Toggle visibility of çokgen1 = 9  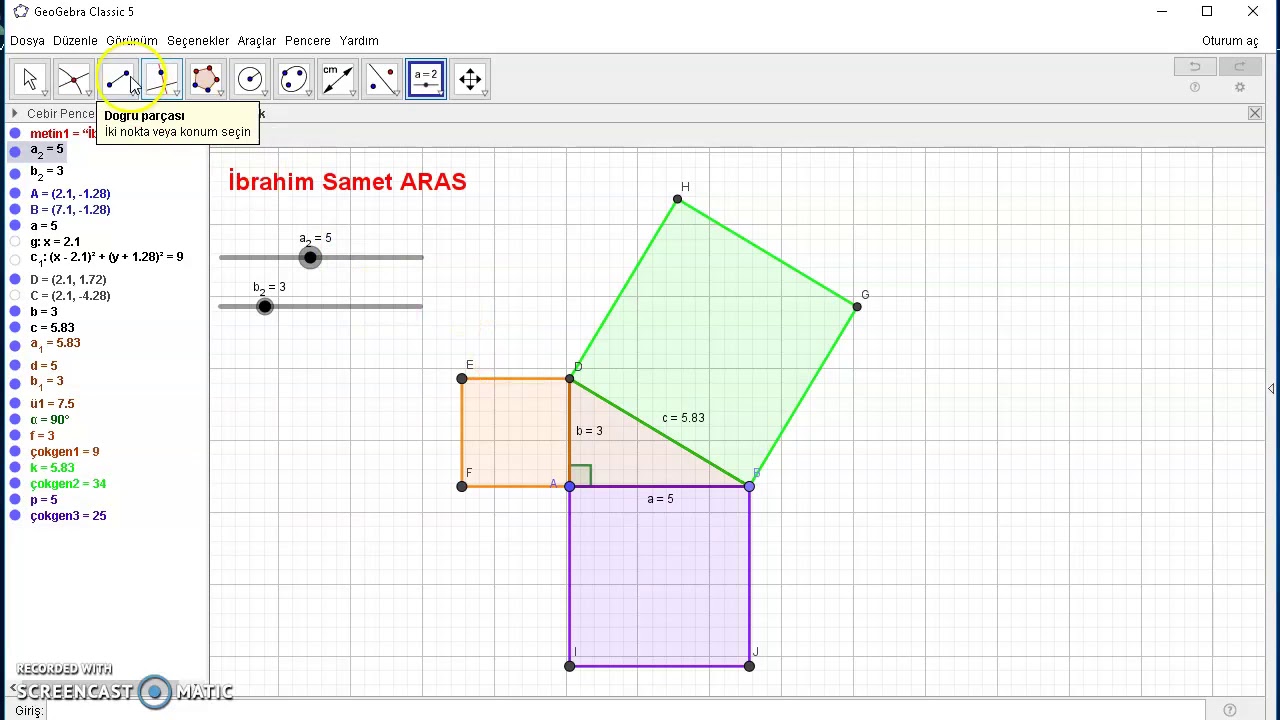[x=15, y=452]
